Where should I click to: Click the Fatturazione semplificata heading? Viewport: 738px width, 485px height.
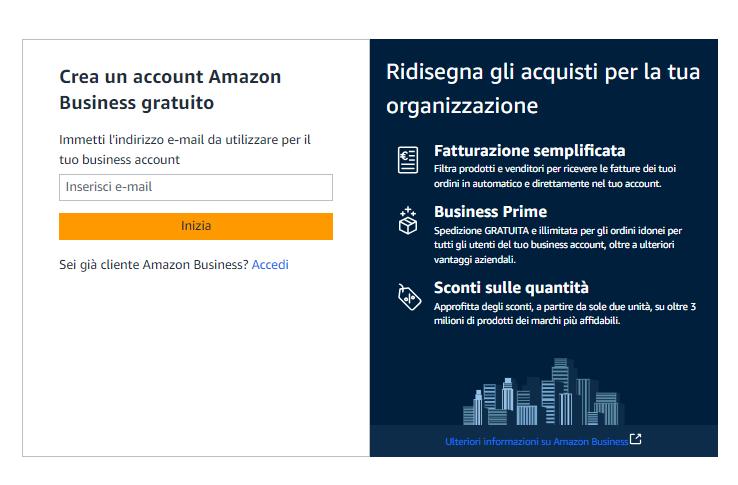pos(529,150)
